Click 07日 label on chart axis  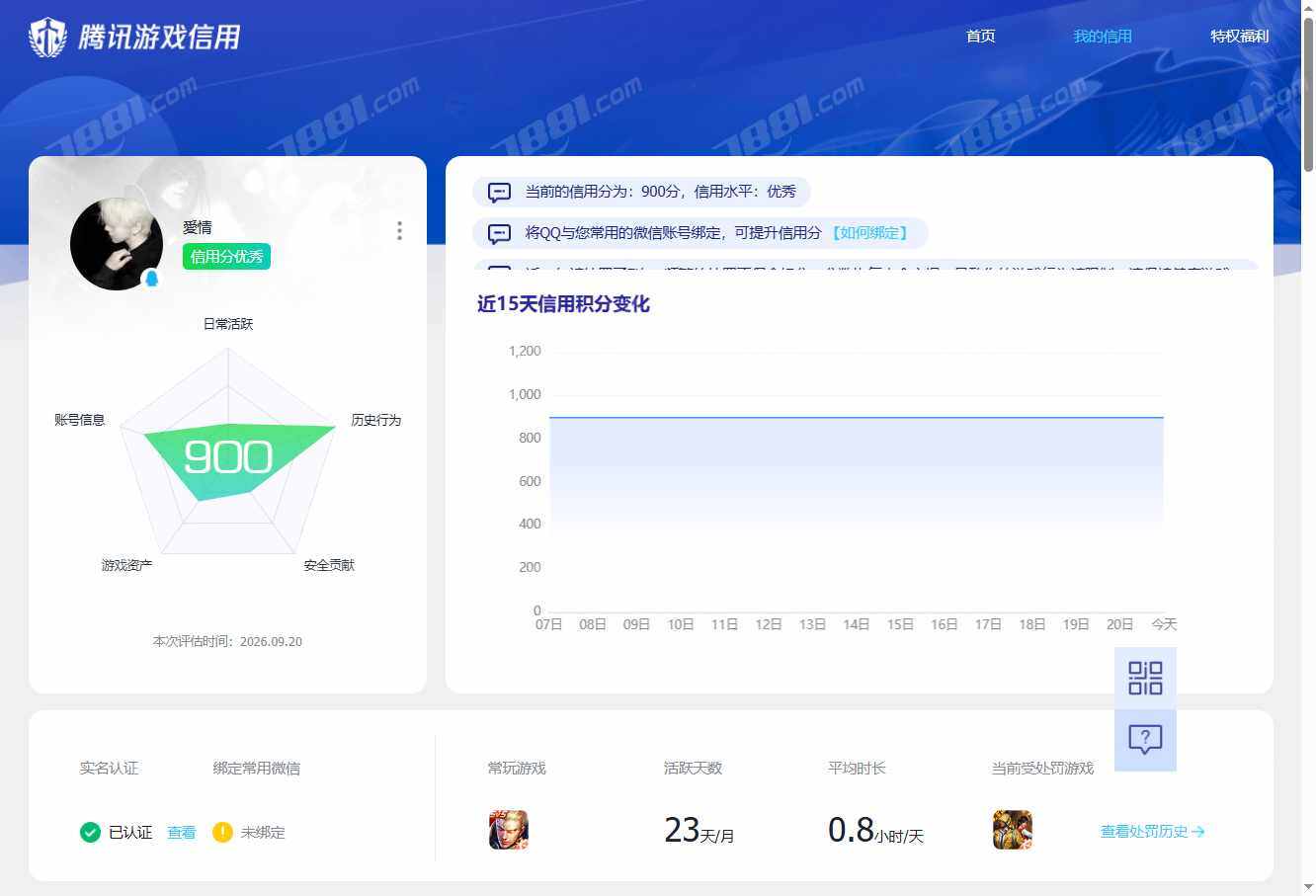click(x=548, y=624)
